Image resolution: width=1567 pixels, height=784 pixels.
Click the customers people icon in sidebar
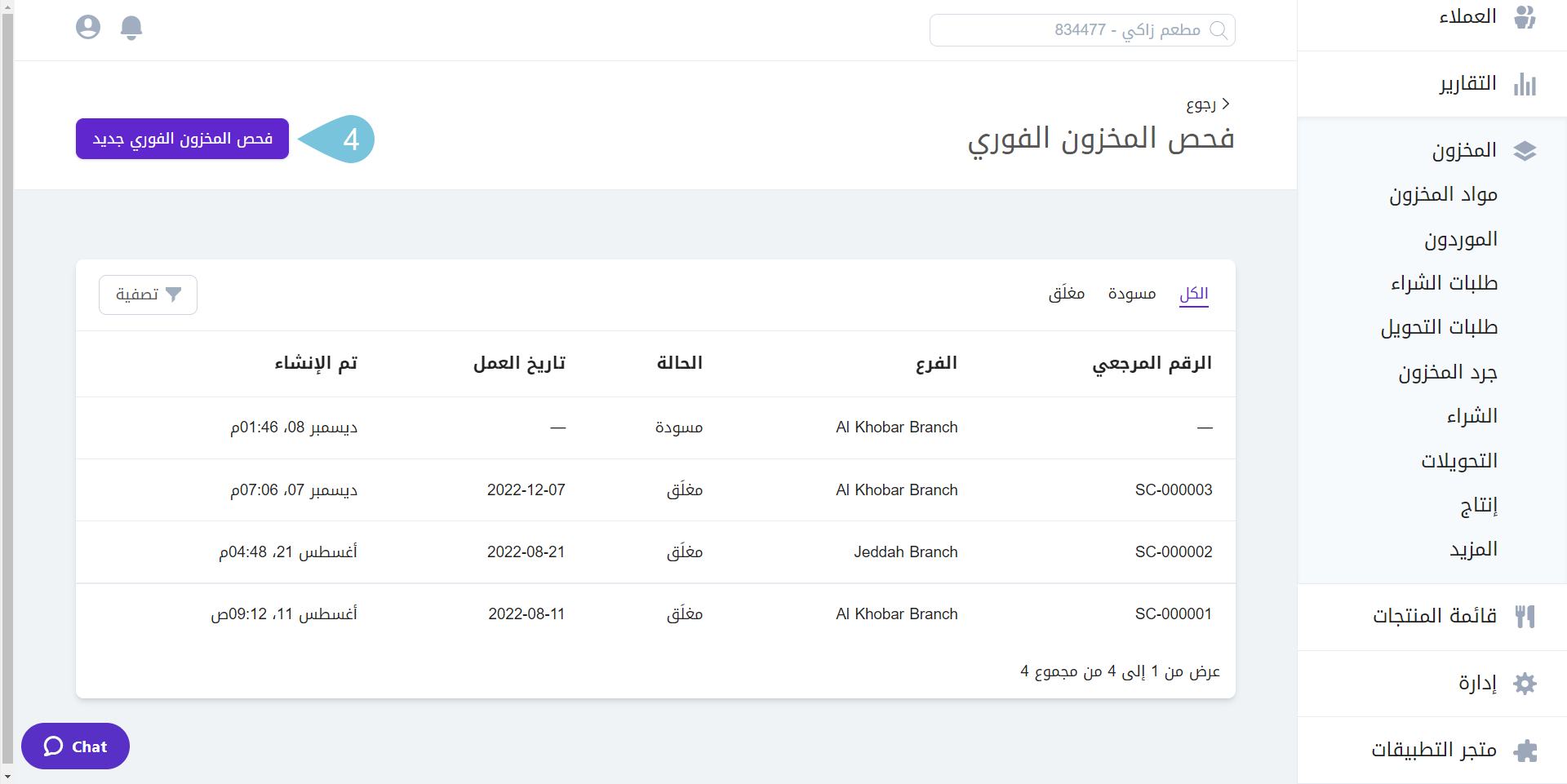[x=1525, y=17]
